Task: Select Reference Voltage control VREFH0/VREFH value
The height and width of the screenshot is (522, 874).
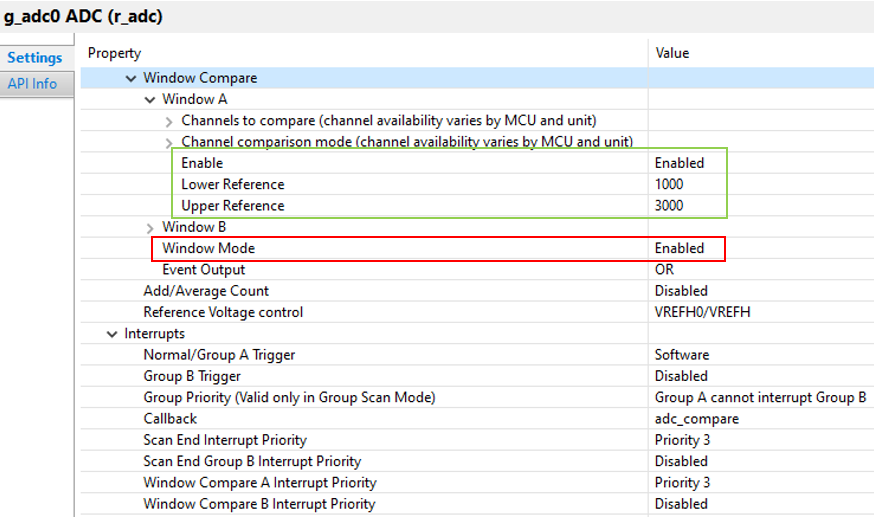Action: [702, 312]
